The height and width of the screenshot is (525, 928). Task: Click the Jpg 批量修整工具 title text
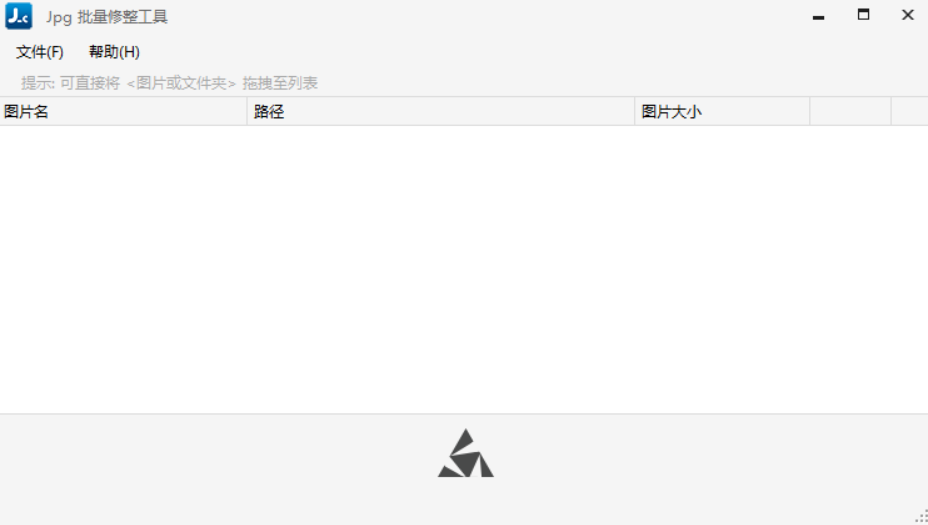point(107,17)
